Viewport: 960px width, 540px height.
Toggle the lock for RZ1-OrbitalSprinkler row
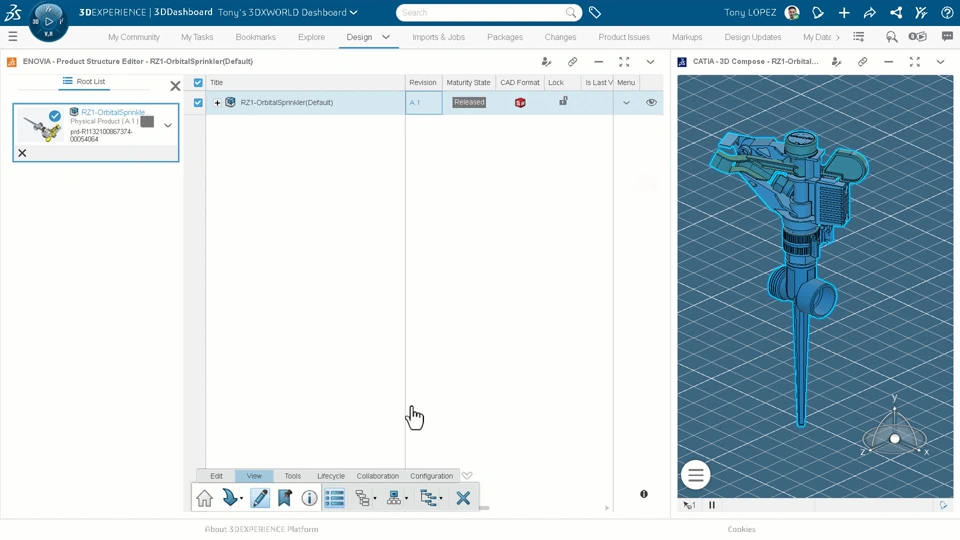(x=563, y=101)
